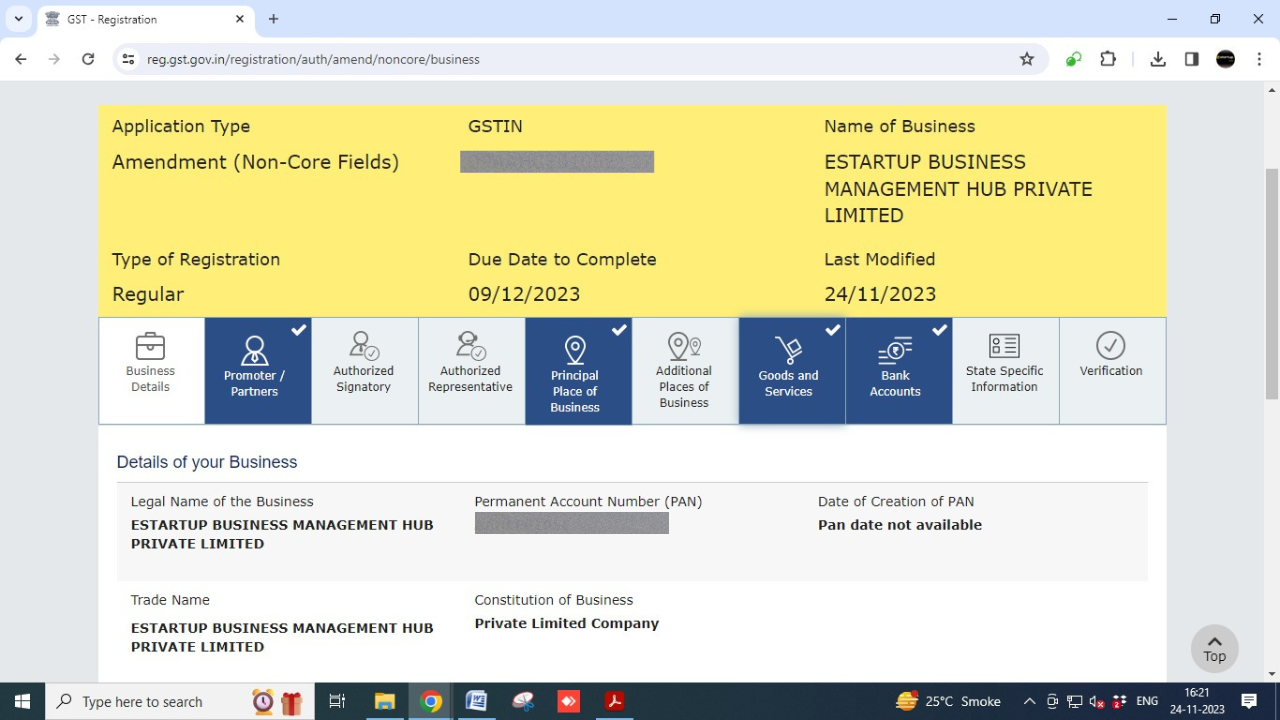
Task: Go to Authorized Signatory tab
Action: coord(365,371)
